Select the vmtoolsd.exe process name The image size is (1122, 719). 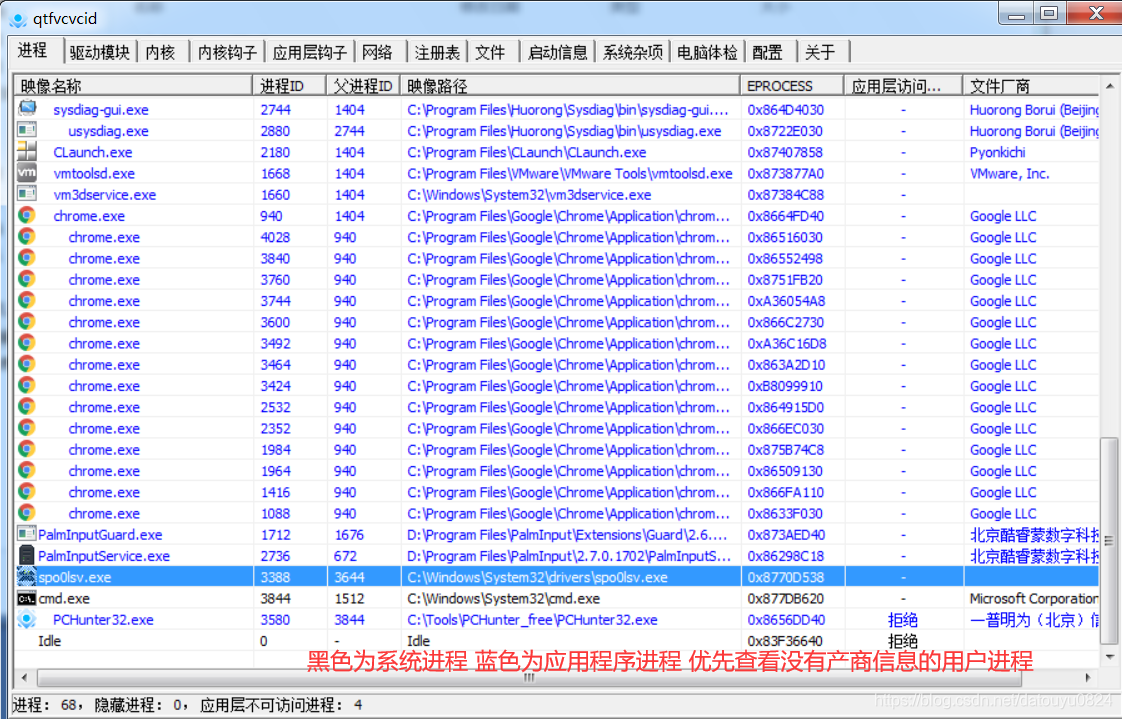94,174
